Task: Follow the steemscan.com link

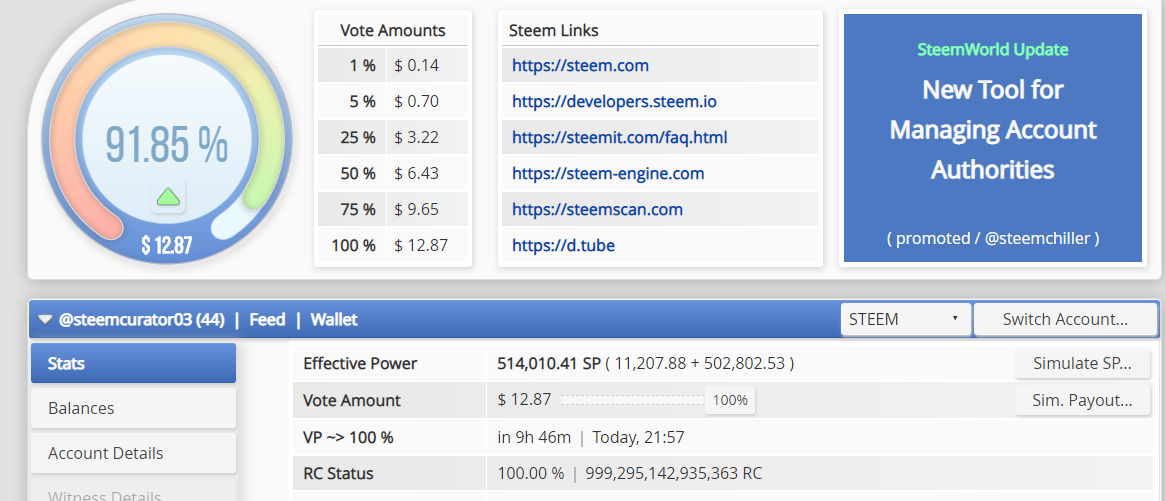Action: click(x=597, y=210)
